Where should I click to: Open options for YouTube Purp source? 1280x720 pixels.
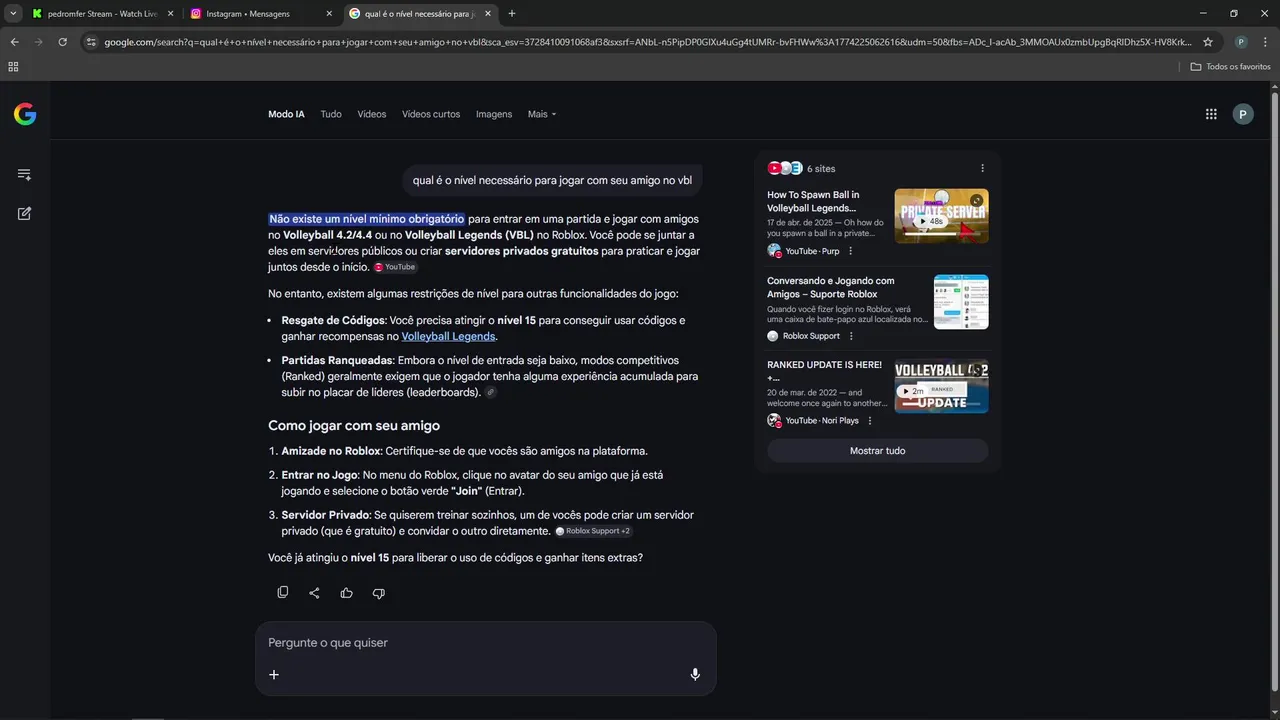[851, 251]
